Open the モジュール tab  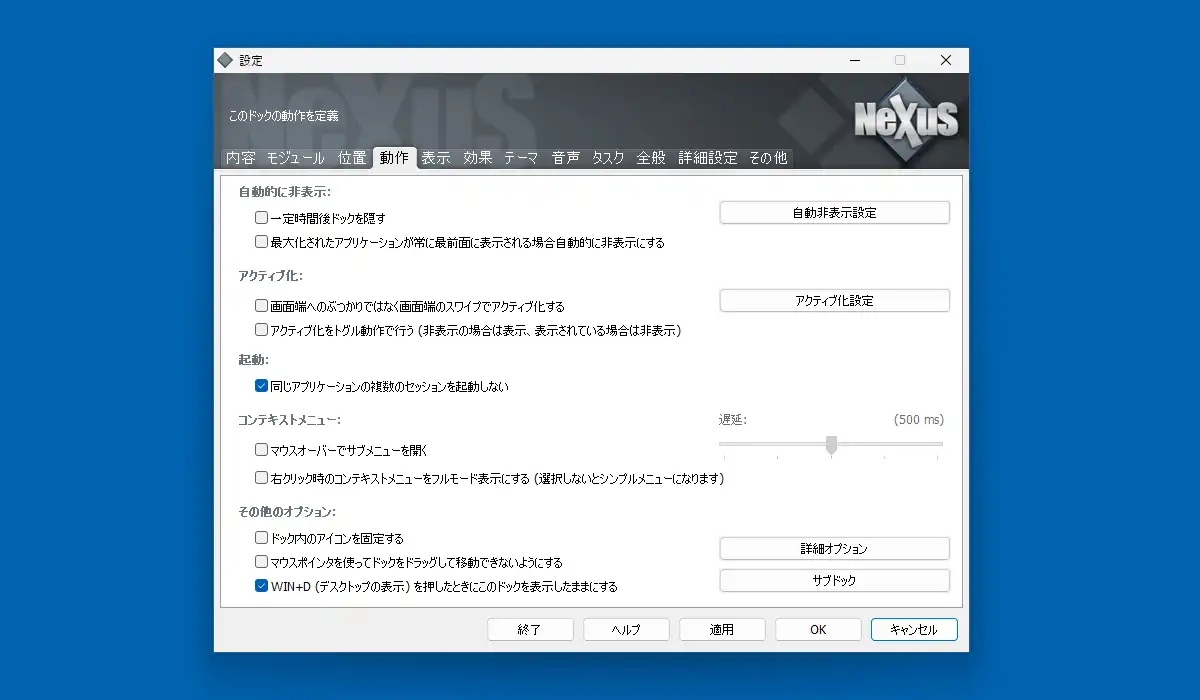[x=295, y=158]
